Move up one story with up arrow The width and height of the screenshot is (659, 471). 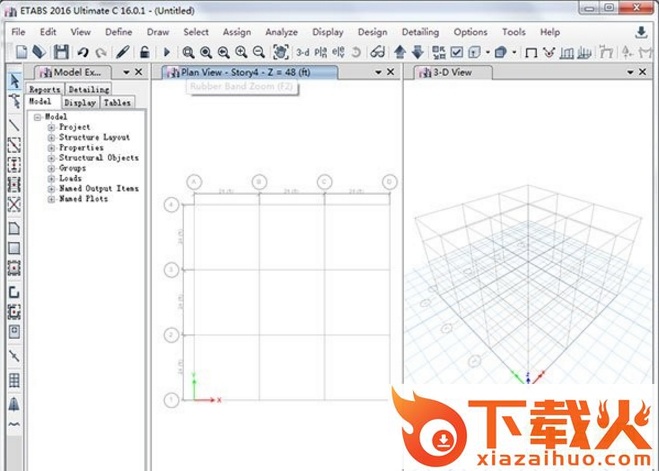(400, 52)
